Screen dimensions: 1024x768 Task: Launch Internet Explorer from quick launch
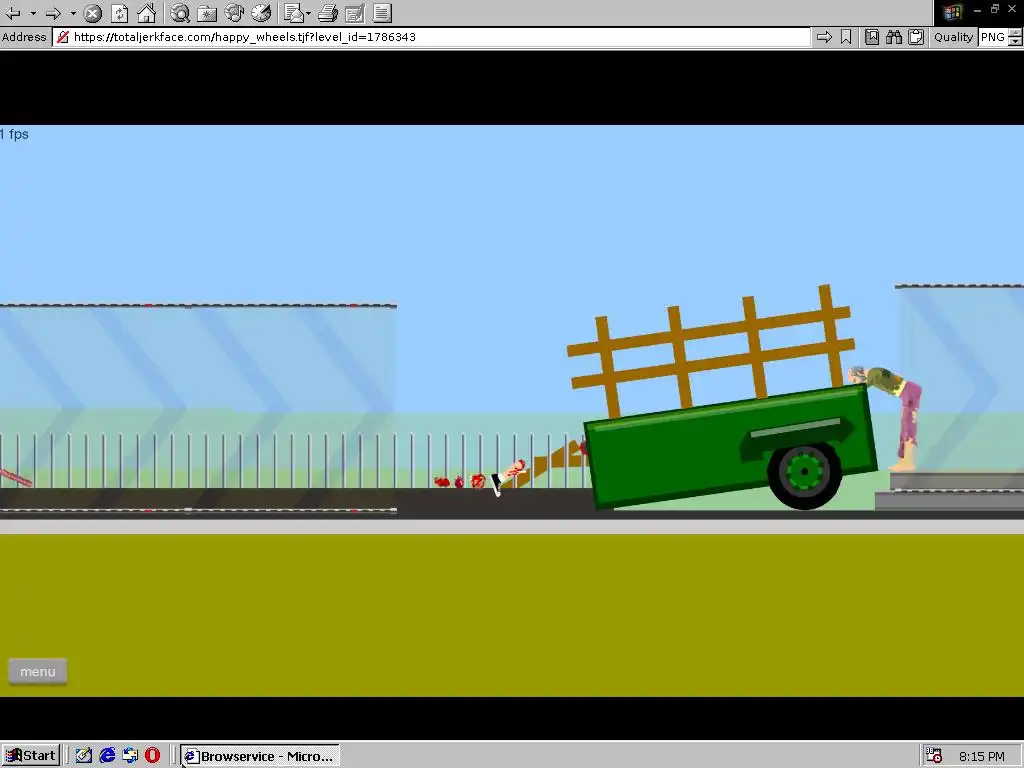pos(107,756)
